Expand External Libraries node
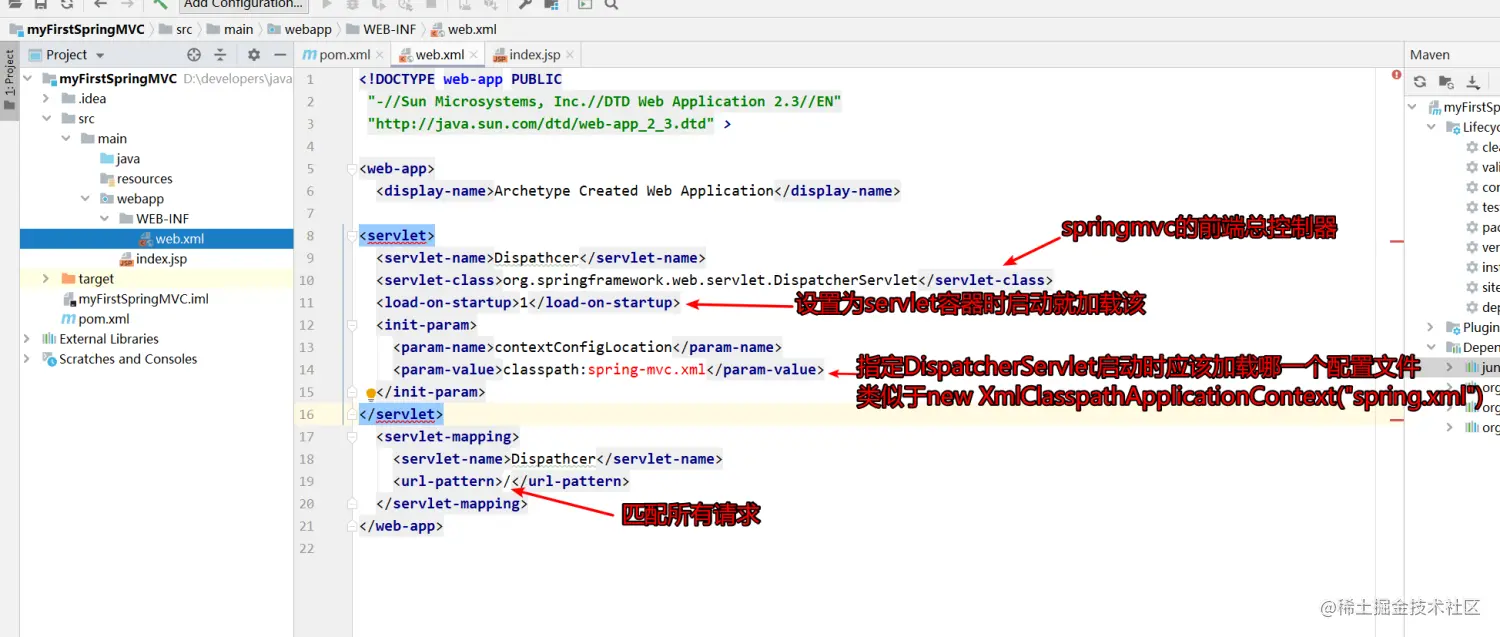 click(28, 339)
